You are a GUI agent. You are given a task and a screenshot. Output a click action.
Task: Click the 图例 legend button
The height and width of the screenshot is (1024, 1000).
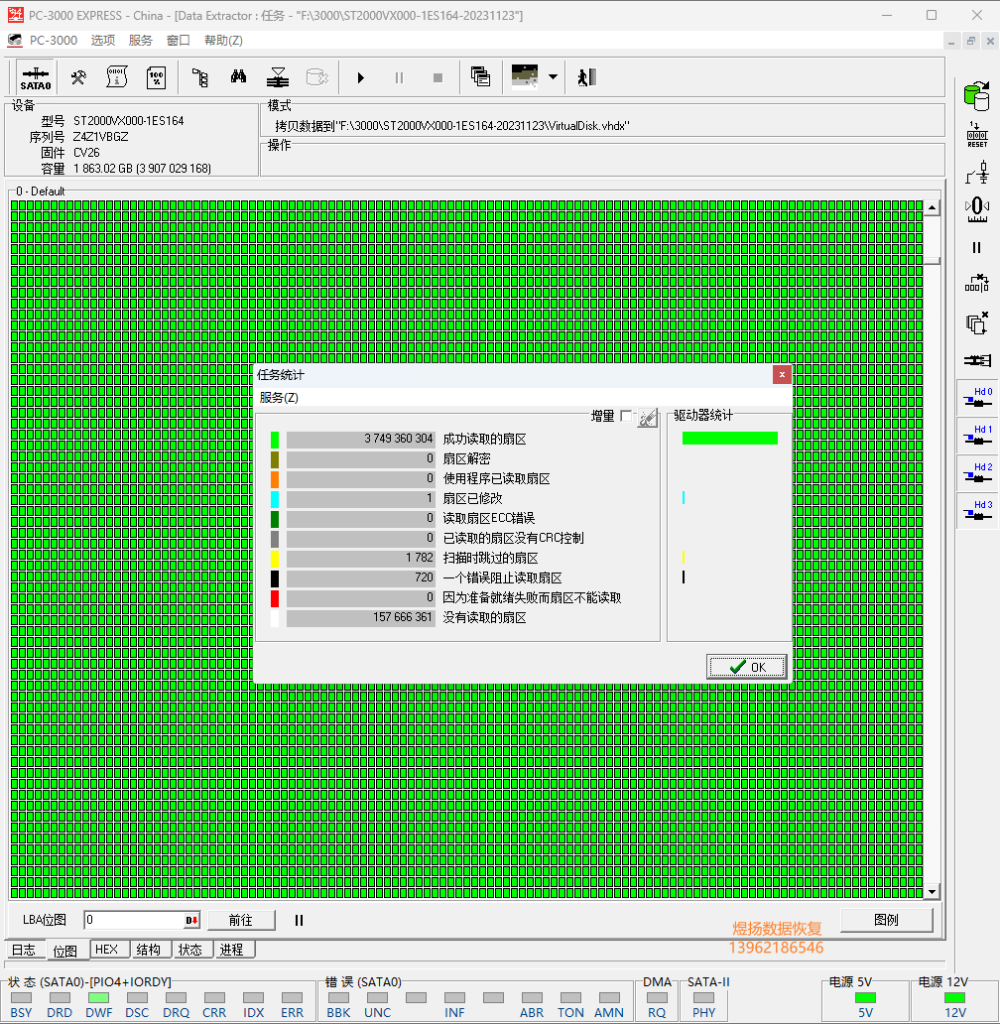coord(886,920)
